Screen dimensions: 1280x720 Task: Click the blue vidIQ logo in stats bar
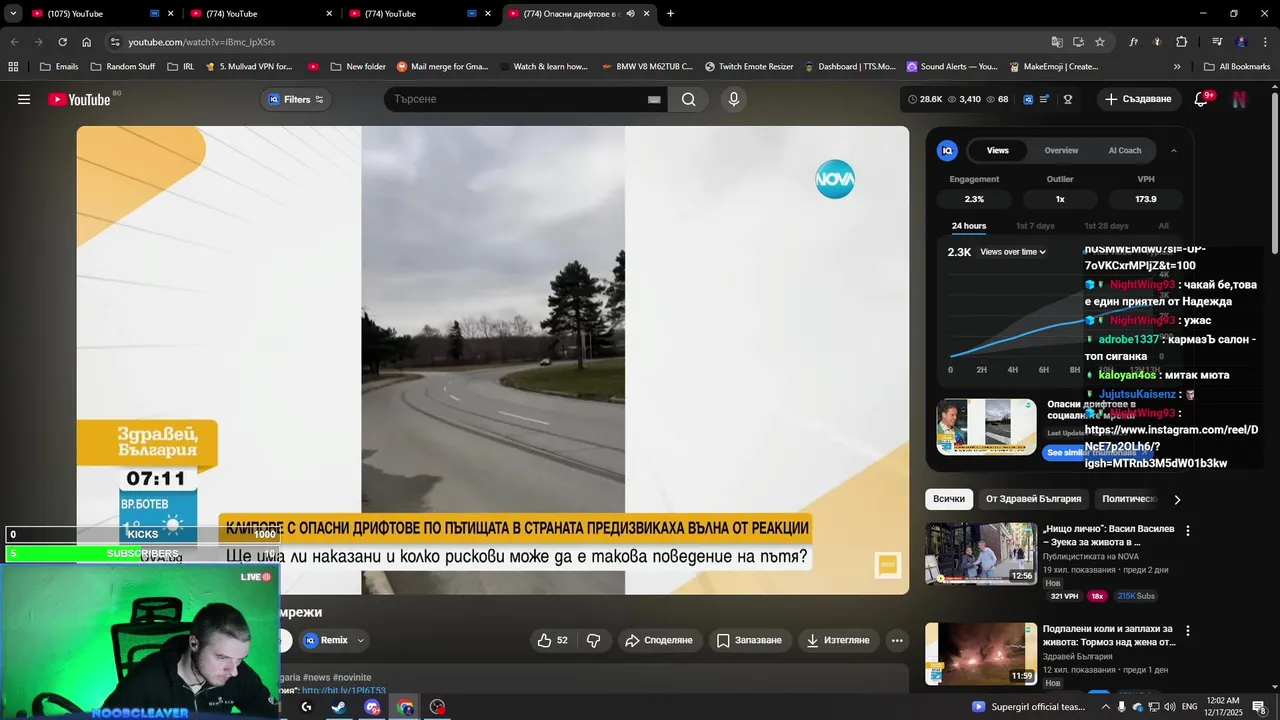pyautogui.click(x=1027, y=99)
